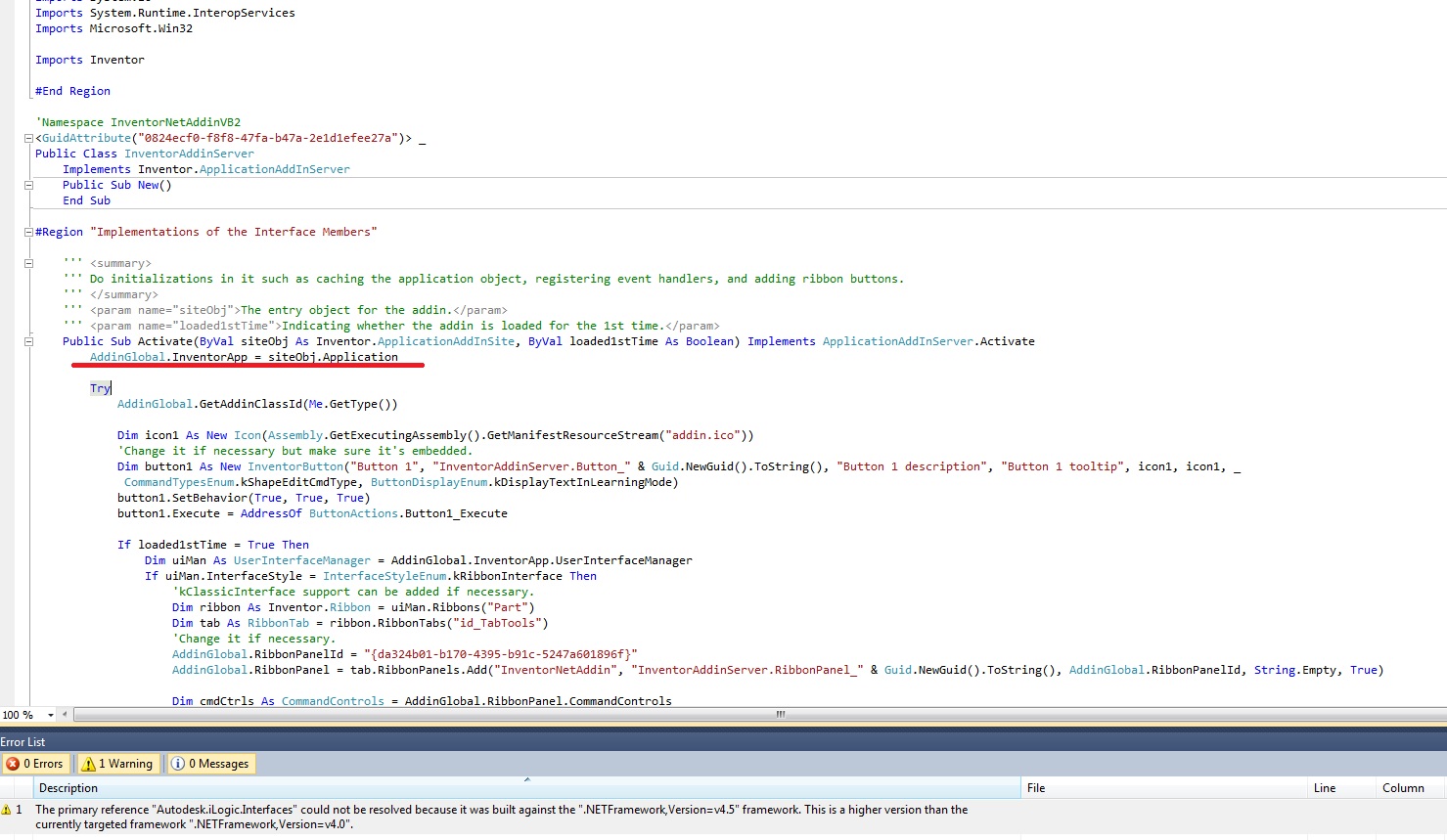Click the param name="siteObj" comment line
Viewport: 1447px width, 840px height.
pos(285,310)
